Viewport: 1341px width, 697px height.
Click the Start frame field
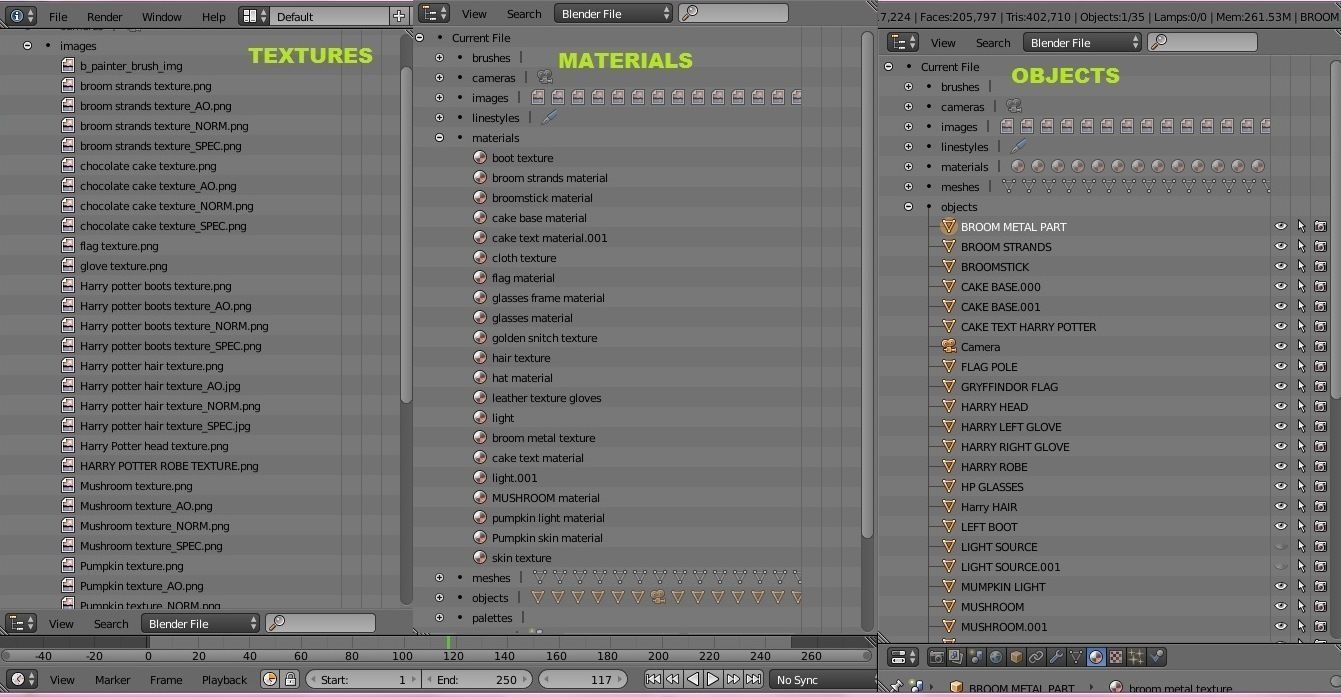click(364, 679)
